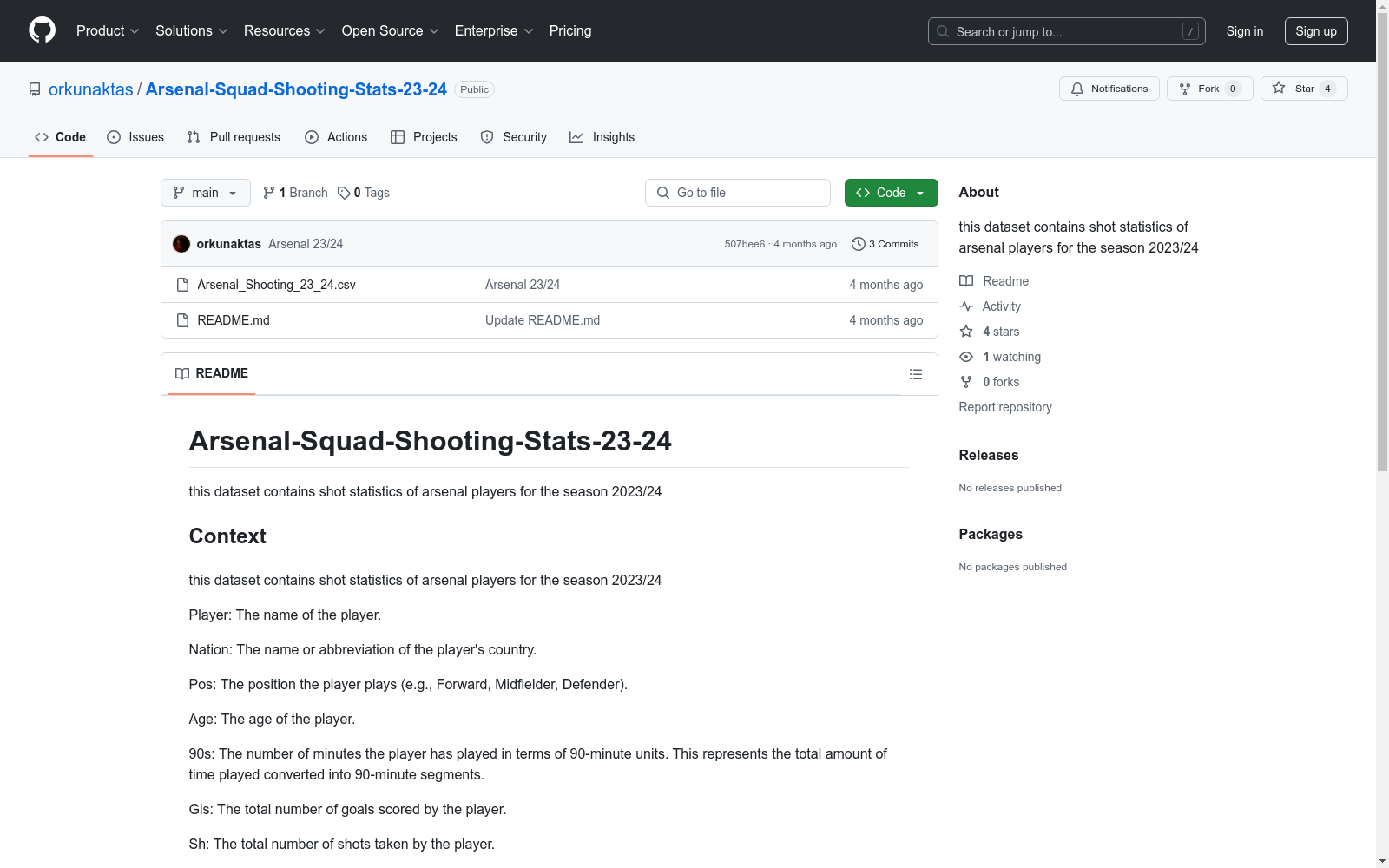Open the Projects tab
1389x868 pixels.
point(424,137)
